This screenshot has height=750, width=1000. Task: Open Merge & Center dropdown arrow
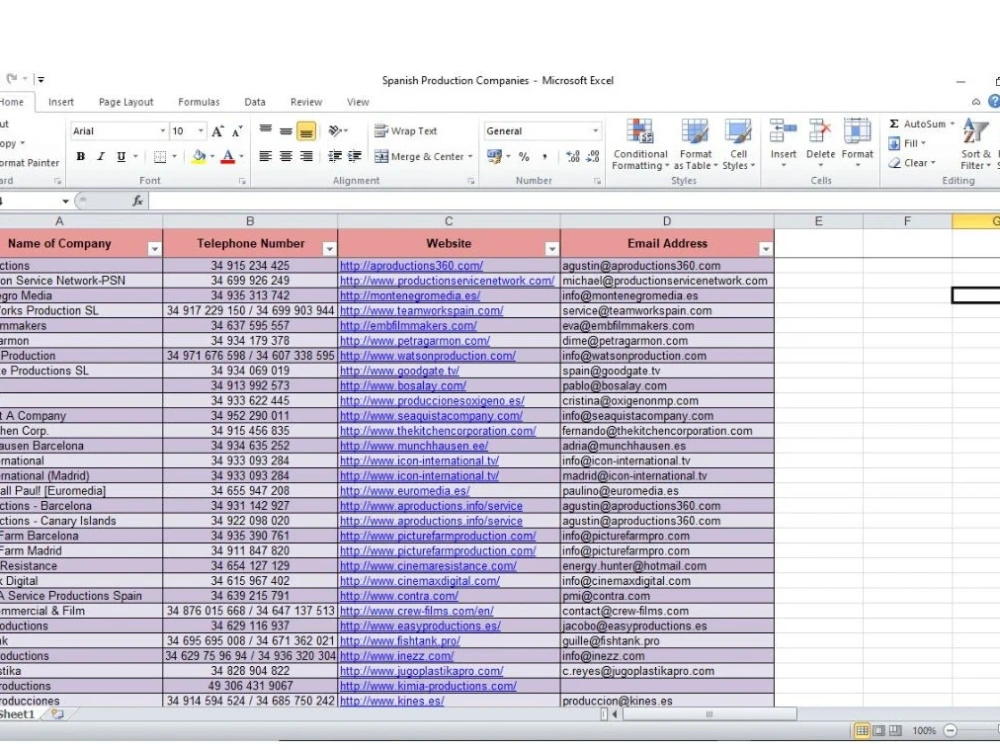pos(471,156)
